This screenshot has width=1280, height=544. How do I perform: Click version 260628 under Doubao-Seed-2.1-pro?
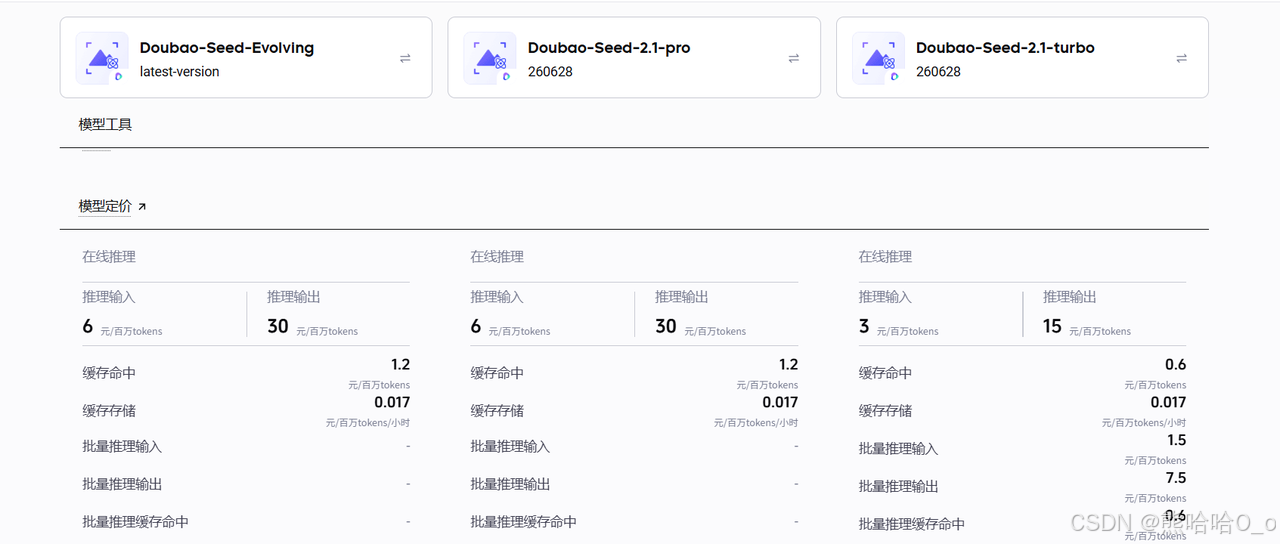[550, 72]
